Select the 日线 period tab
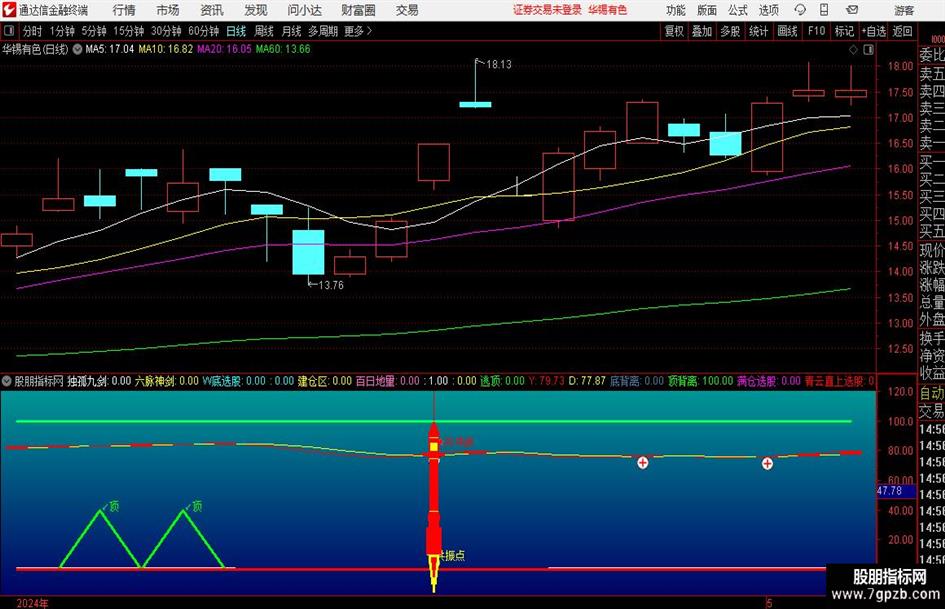 tap(236, 31)
